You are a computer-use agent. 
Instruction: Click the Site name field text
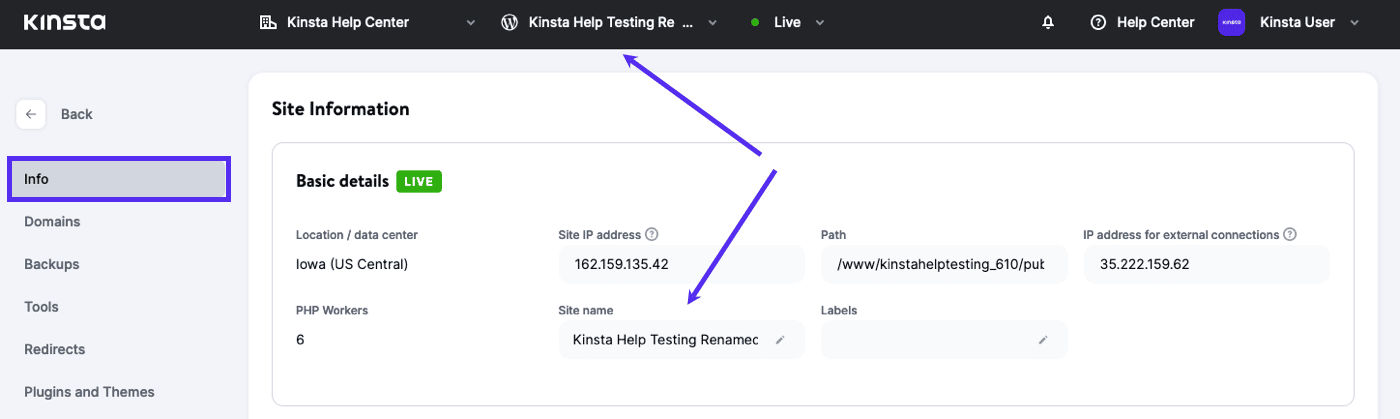click(x=665, y=340)
